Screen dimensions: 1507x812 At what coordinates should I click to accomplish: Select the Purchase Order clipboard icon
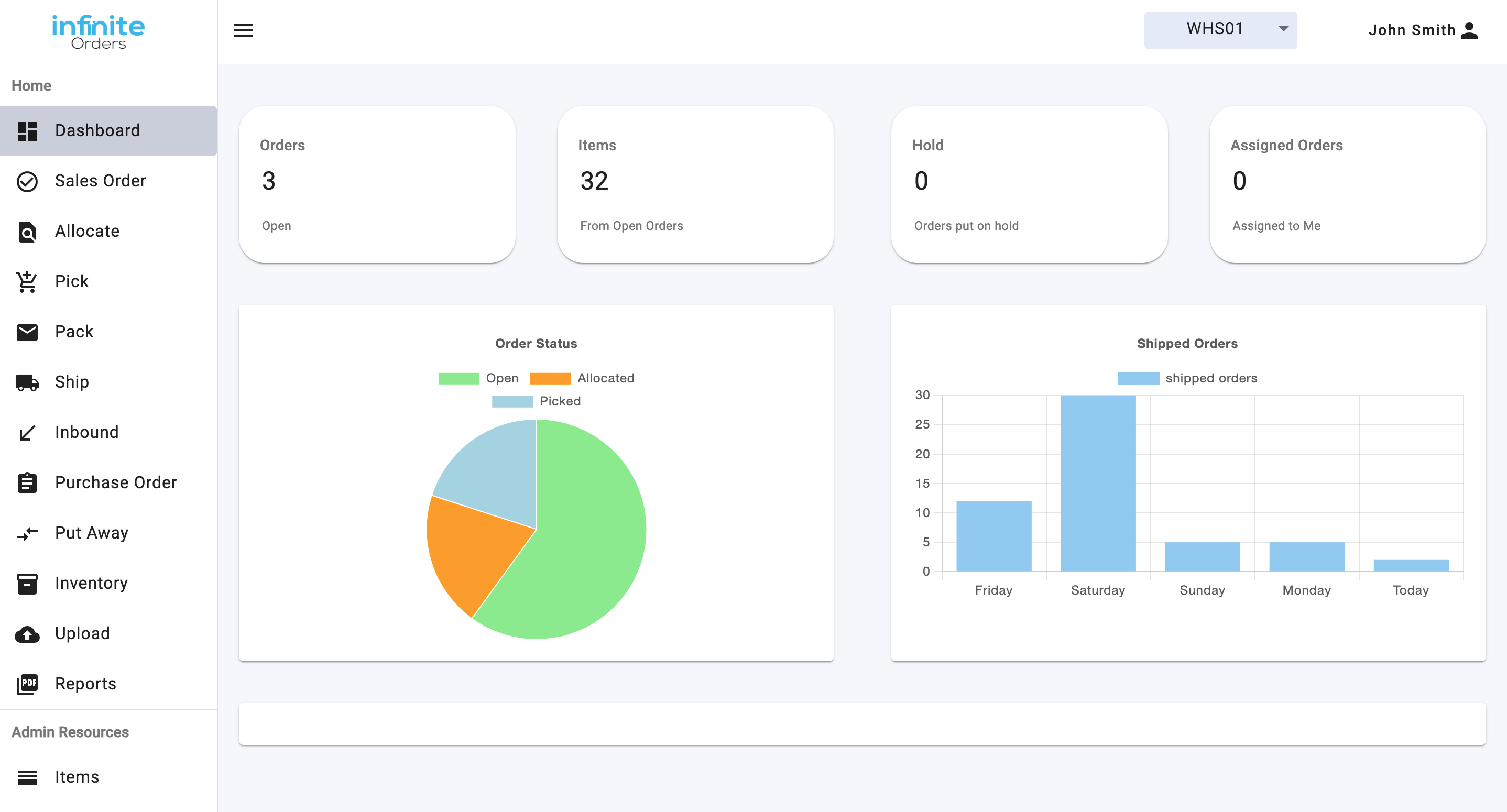[26, 482]
